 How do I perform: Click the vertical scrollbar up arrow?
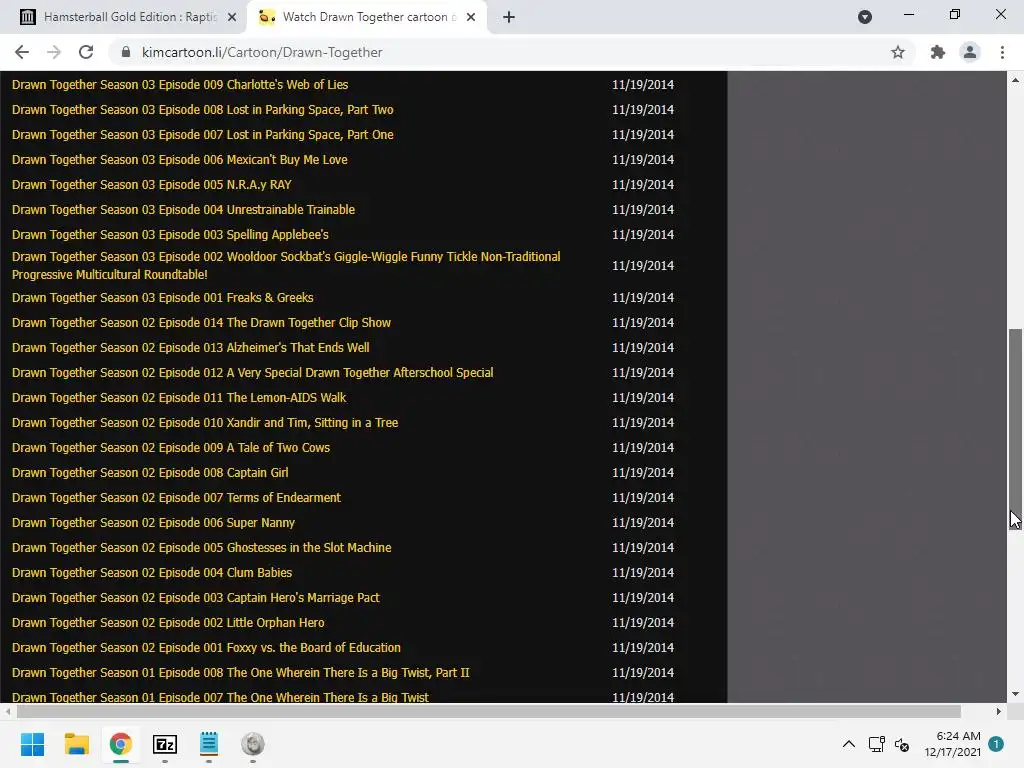(1016, 80)
